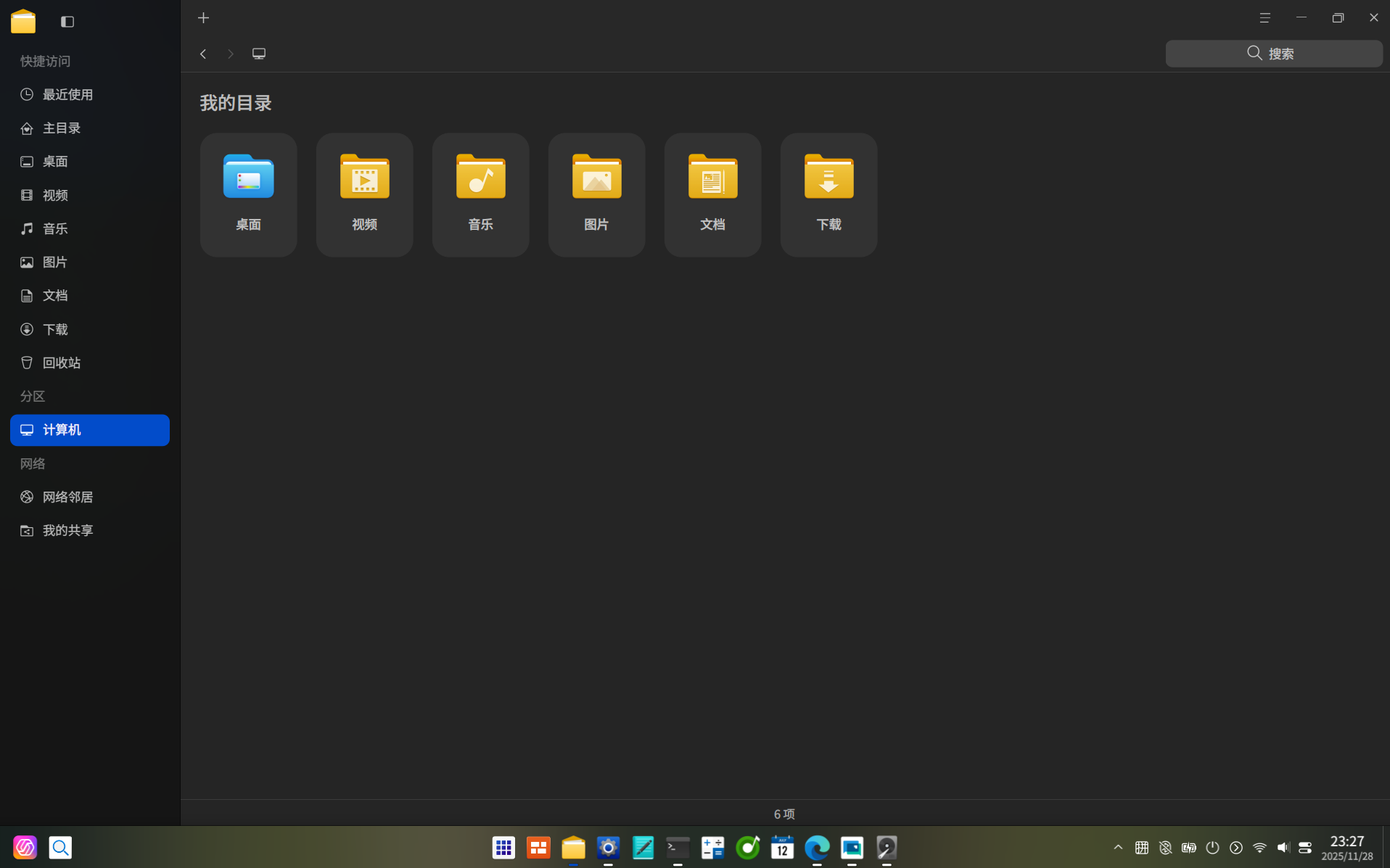This screenshot has width=1390, height=868.
Task: Open 最近使用 in the sidebar
Action: pyautogui.click(x=90, y=94)
